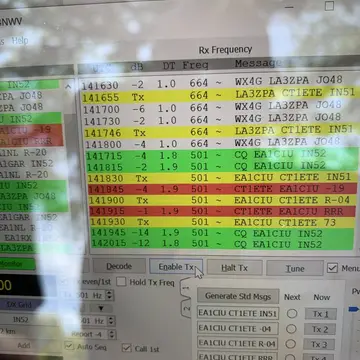Switch to message tab 1
This screenshot has height=360, width=360.
[x=186, y=287]
